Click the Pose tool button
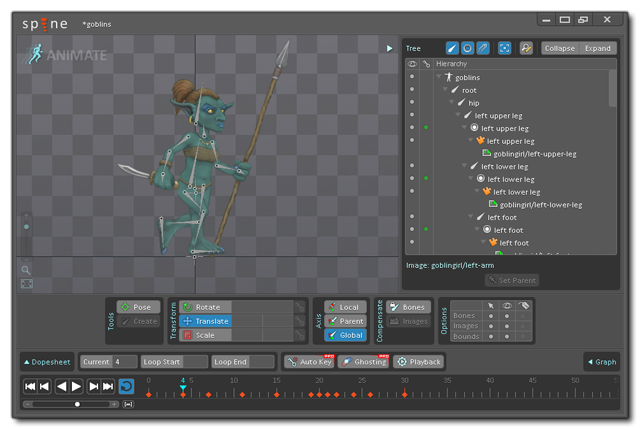 coord(139,307)
